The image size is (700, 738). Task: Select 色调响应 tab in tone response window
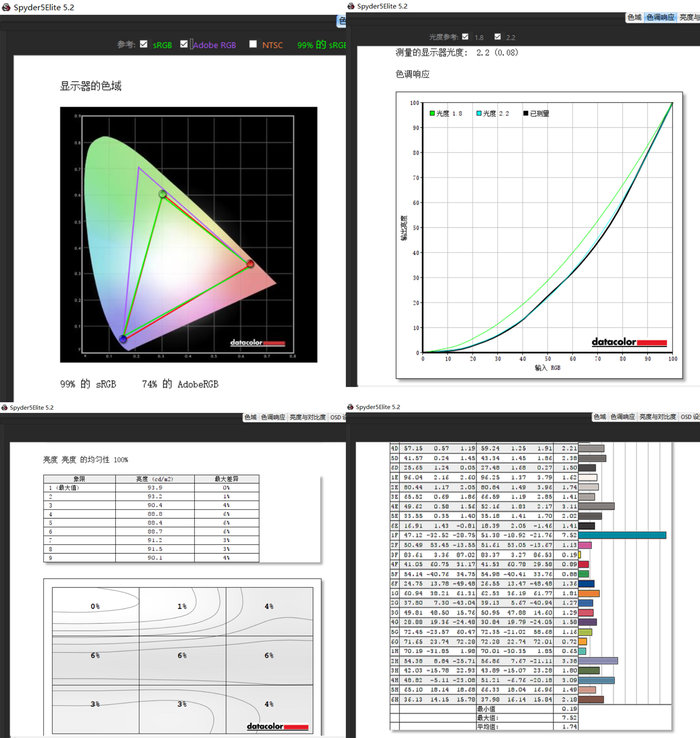pos(660,17)
